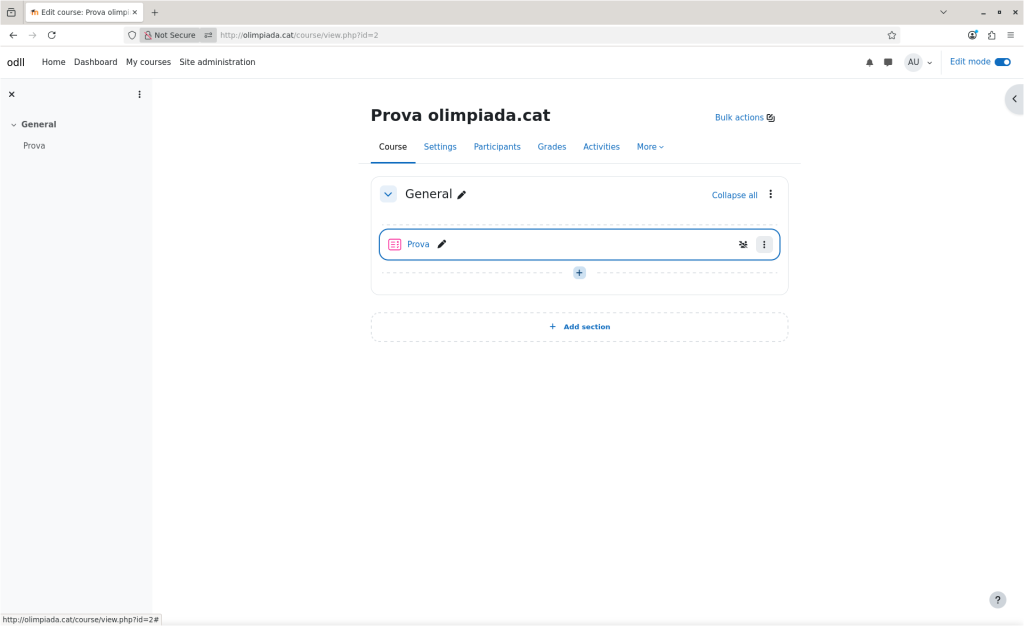Open the help question mark button
The height and width of the screenshot is (626, 1024).
997,600
